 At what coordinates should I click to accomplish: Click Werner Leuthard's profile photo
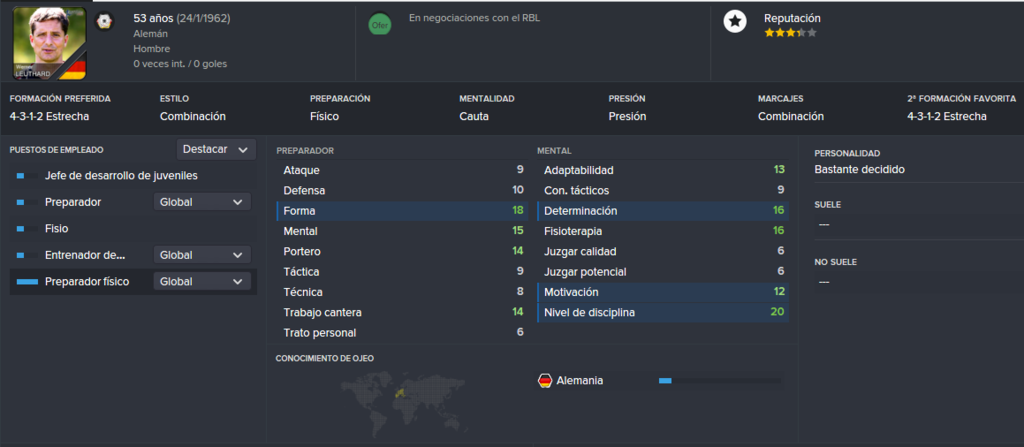(50, 43)
